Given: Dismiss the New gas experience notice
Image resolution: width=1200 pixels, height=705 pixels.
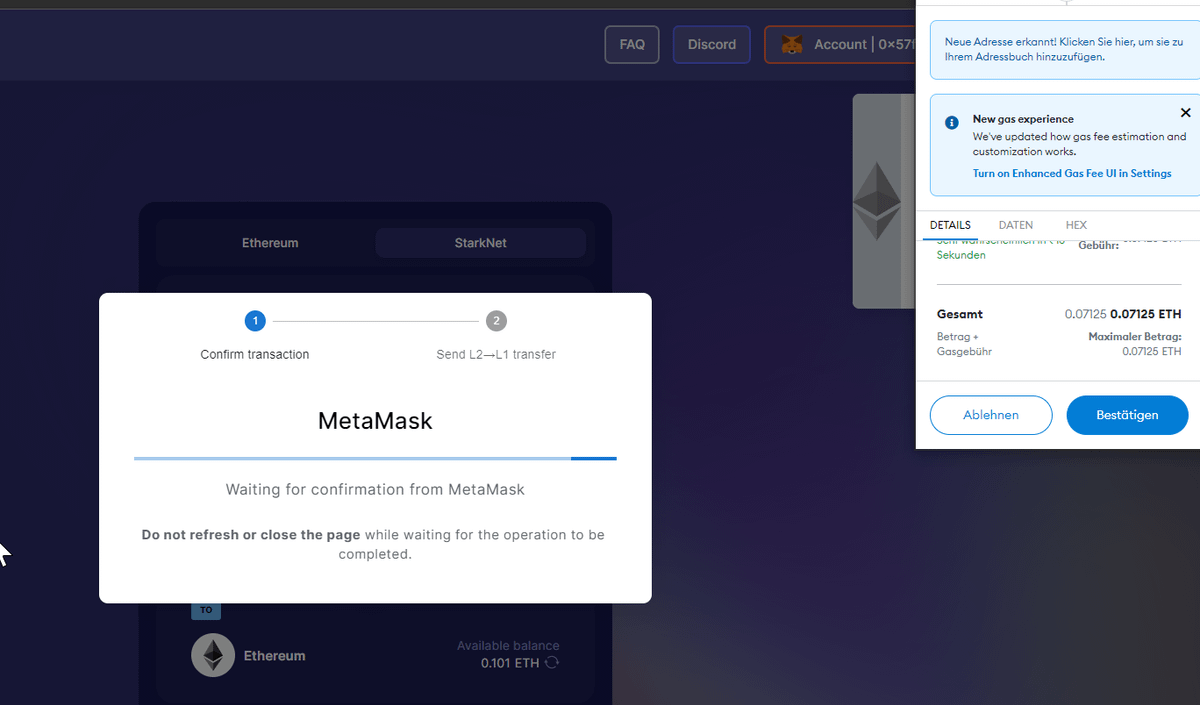Looking at the screenshot, I should (1185, 113).
